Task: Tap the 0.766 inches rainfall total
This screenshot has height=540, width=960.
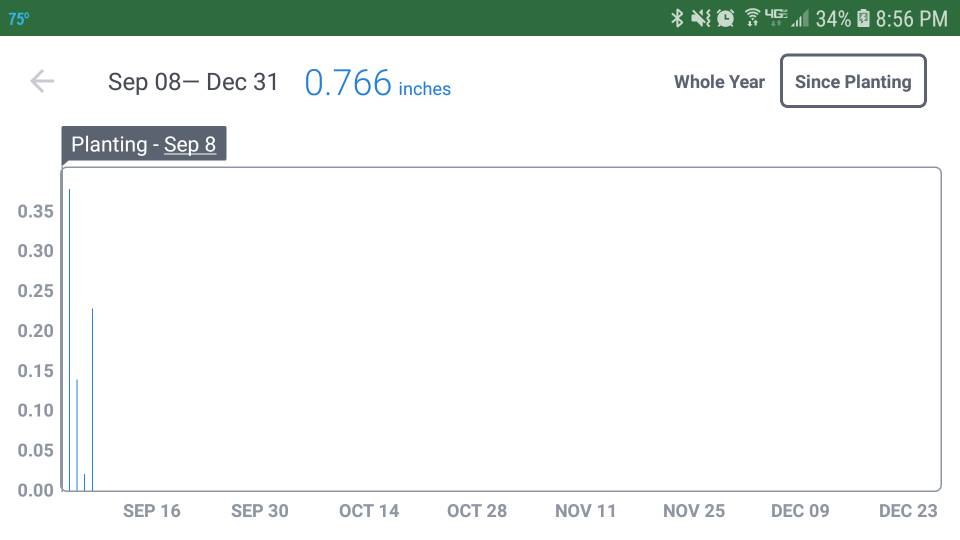Action: 377,83
